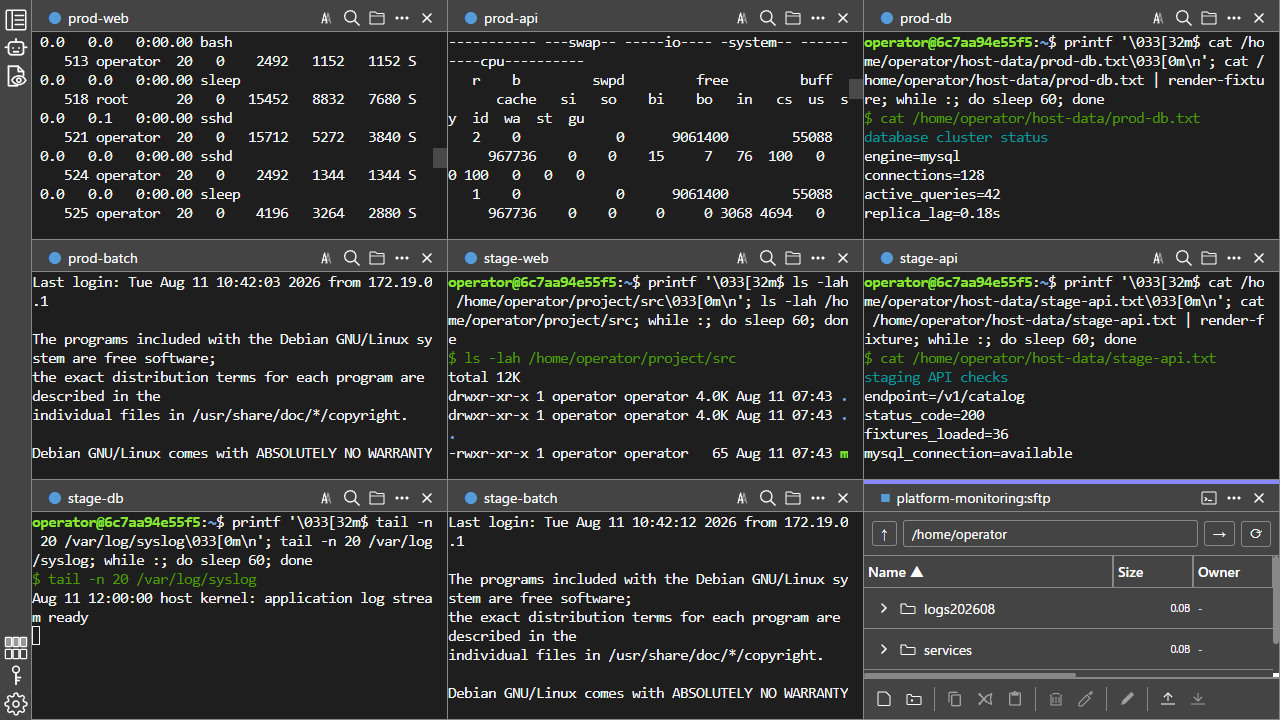This screenshot has height=720, width=1280.
Task: Search in the prod-db terminal pane
Action: (1183, 18)
